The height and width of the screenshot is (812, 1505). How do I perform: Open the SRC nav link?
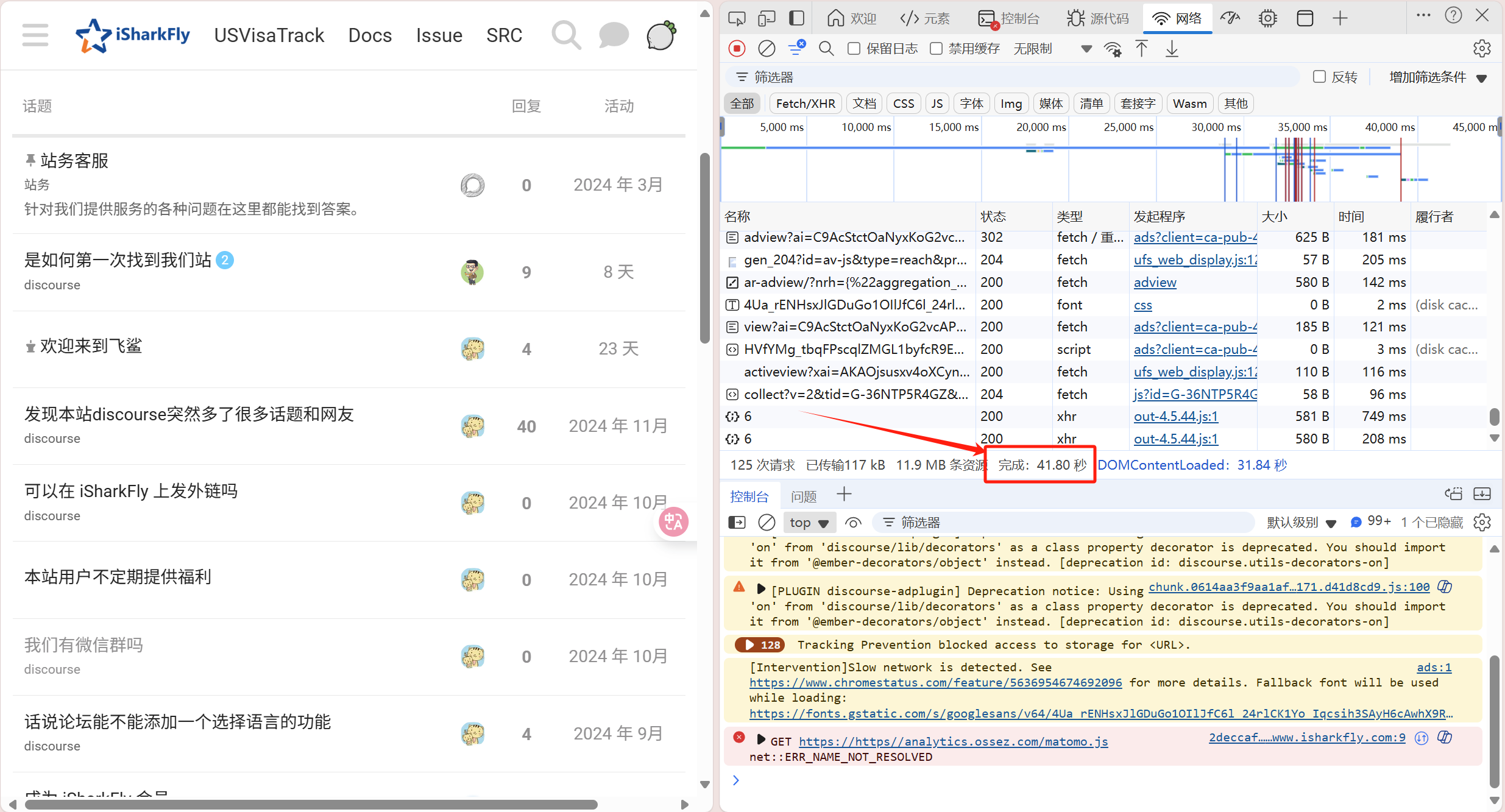[505, 35]
